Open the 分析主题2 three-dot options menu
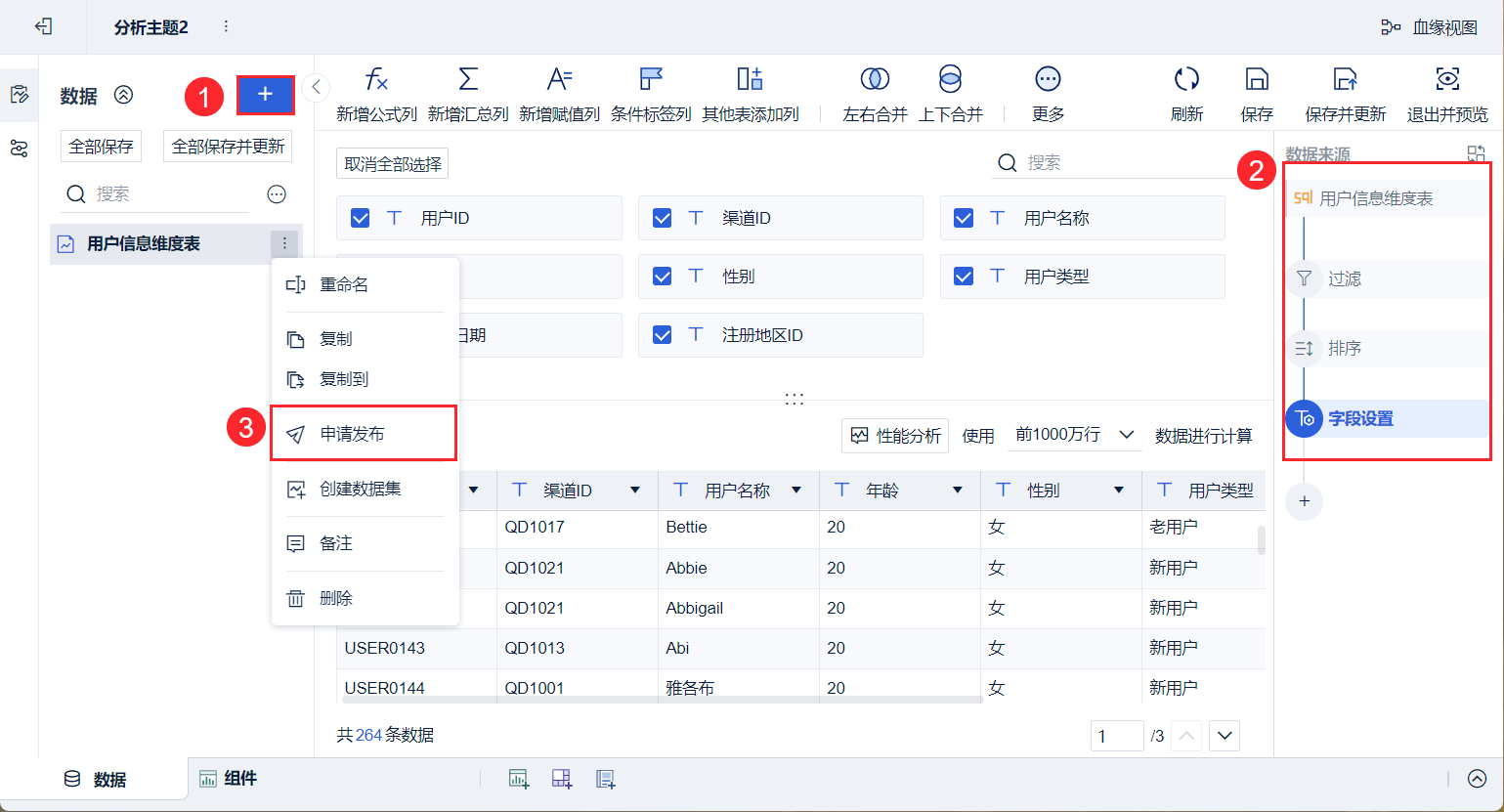This screenshot has height=812, width=1504. point(227,26)
